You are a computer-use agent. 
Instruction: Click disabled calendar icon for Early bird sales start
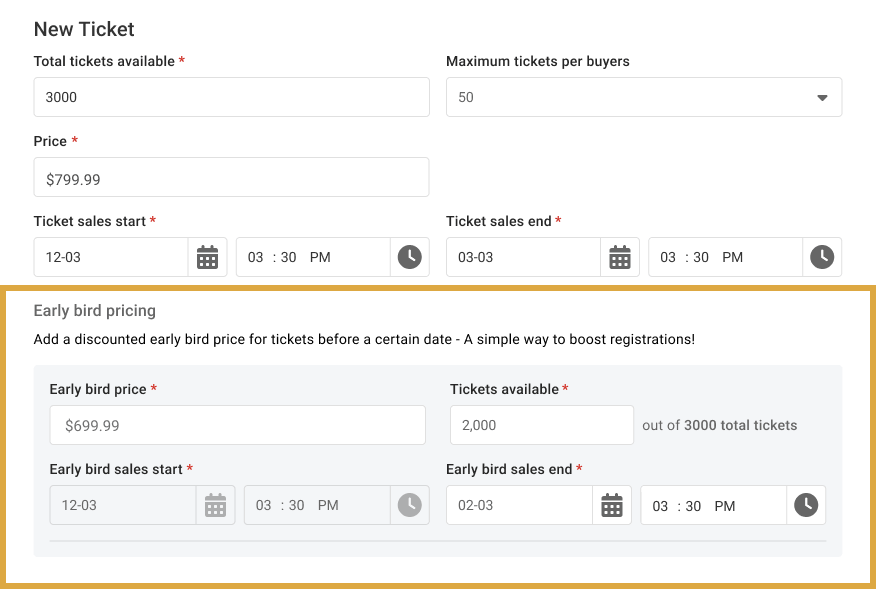[x=215, y=505]
